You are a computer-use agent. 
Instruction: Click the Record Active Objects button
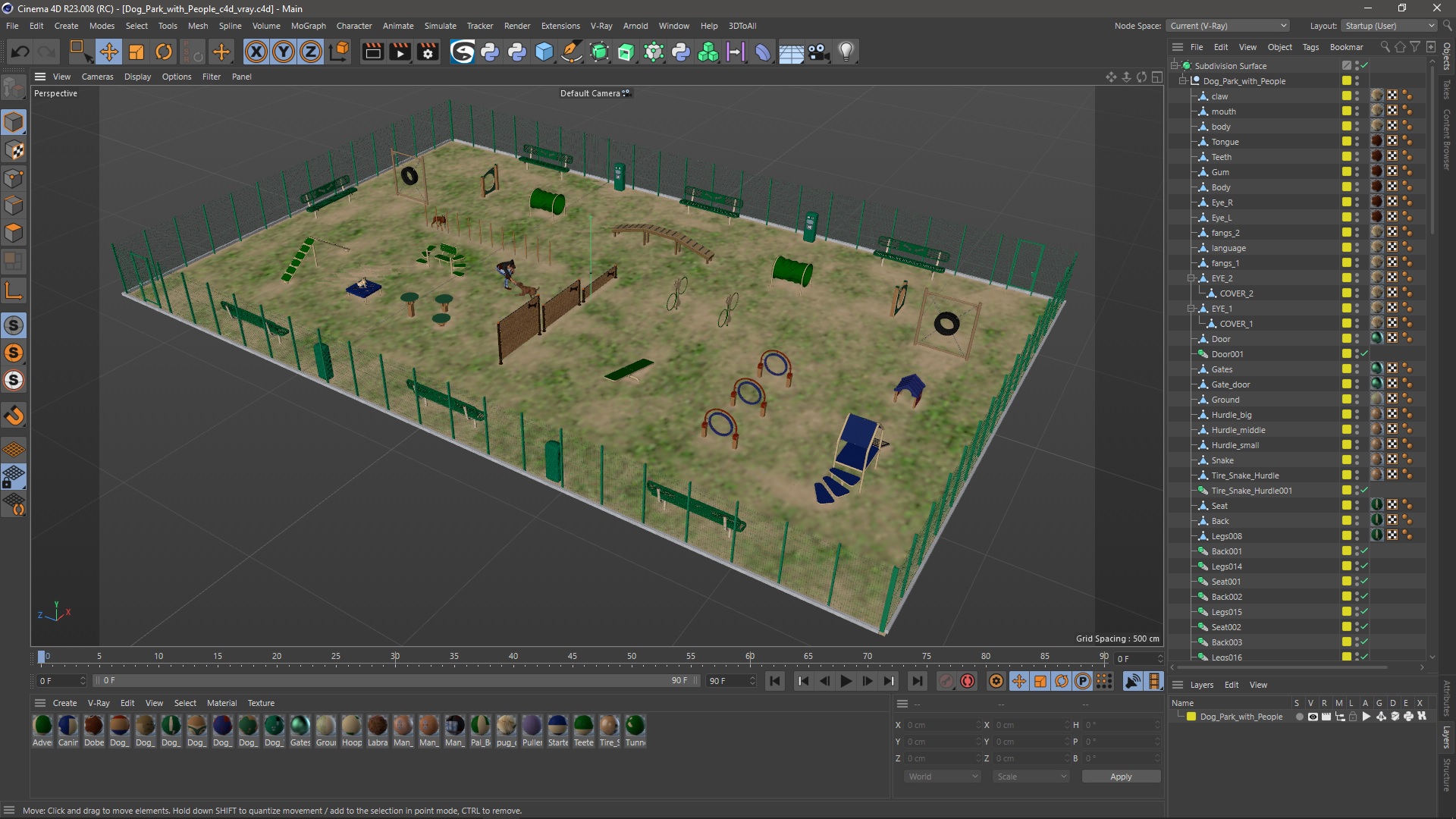[946, 681]
